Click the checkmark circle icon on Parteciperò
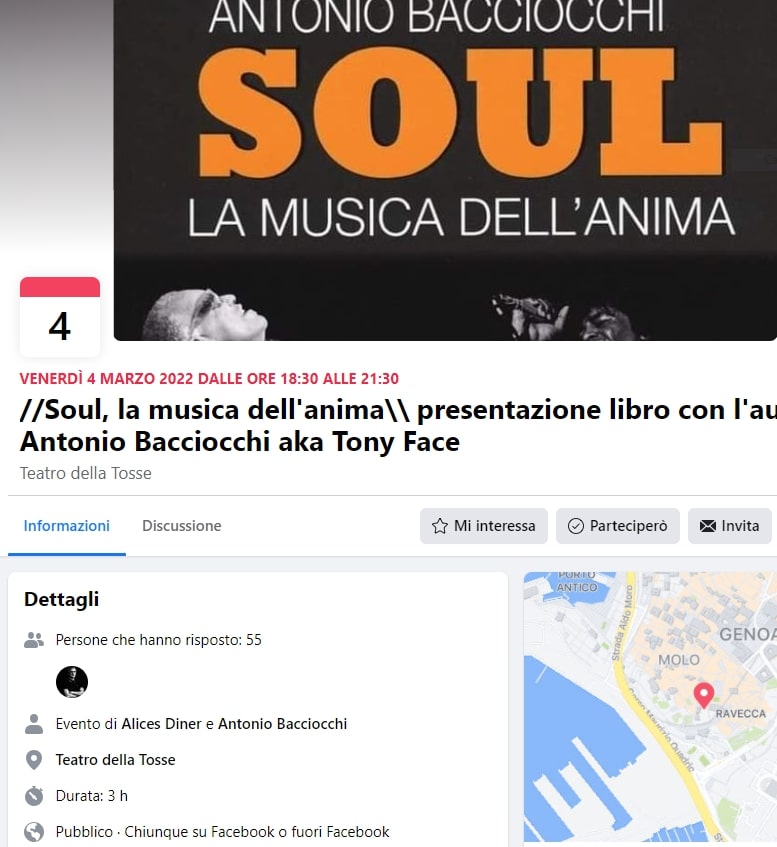 coord(576,526)
